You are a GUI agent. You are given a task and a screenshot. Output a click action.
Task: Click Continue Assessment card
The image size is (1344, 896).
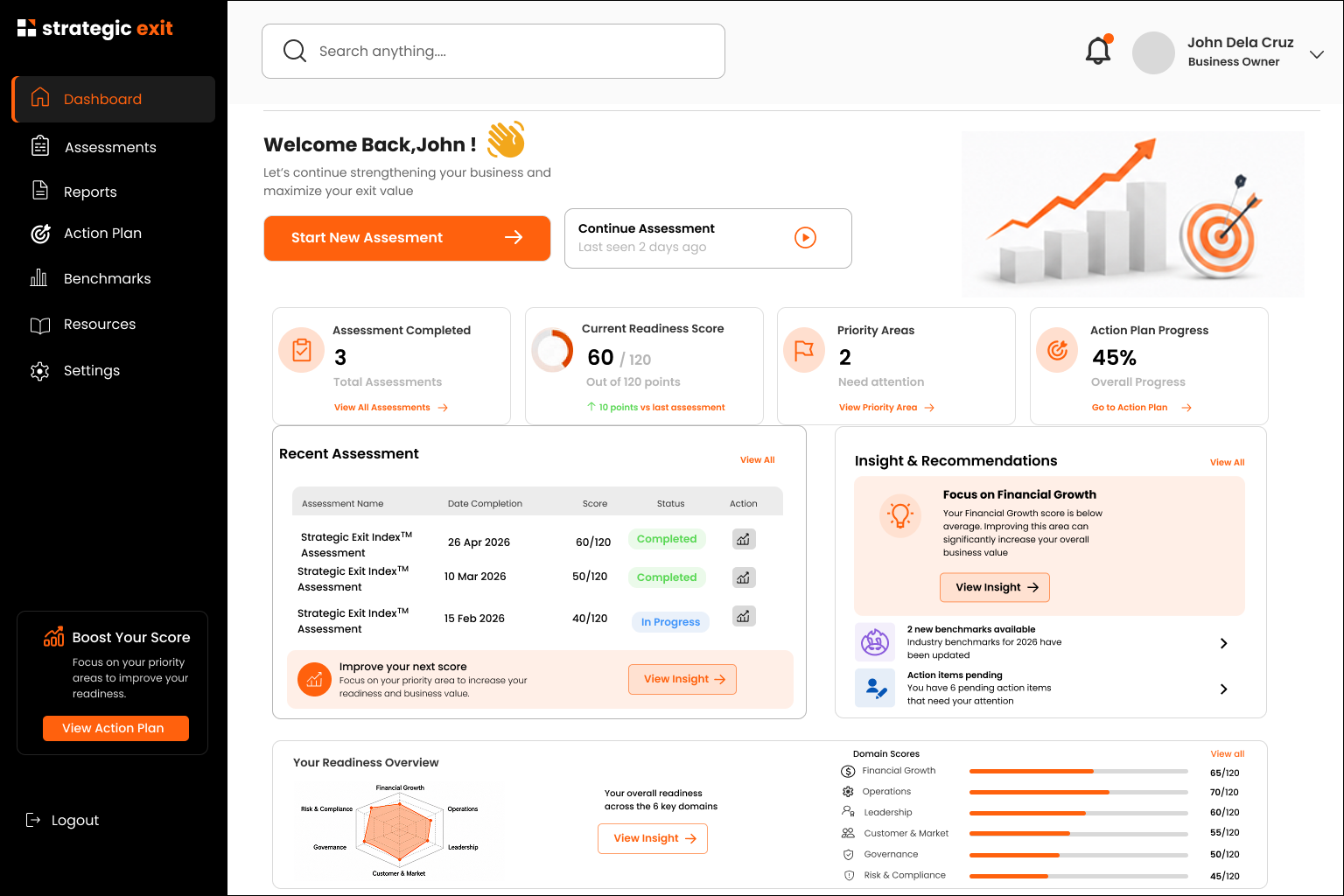(x=708, y=238)
